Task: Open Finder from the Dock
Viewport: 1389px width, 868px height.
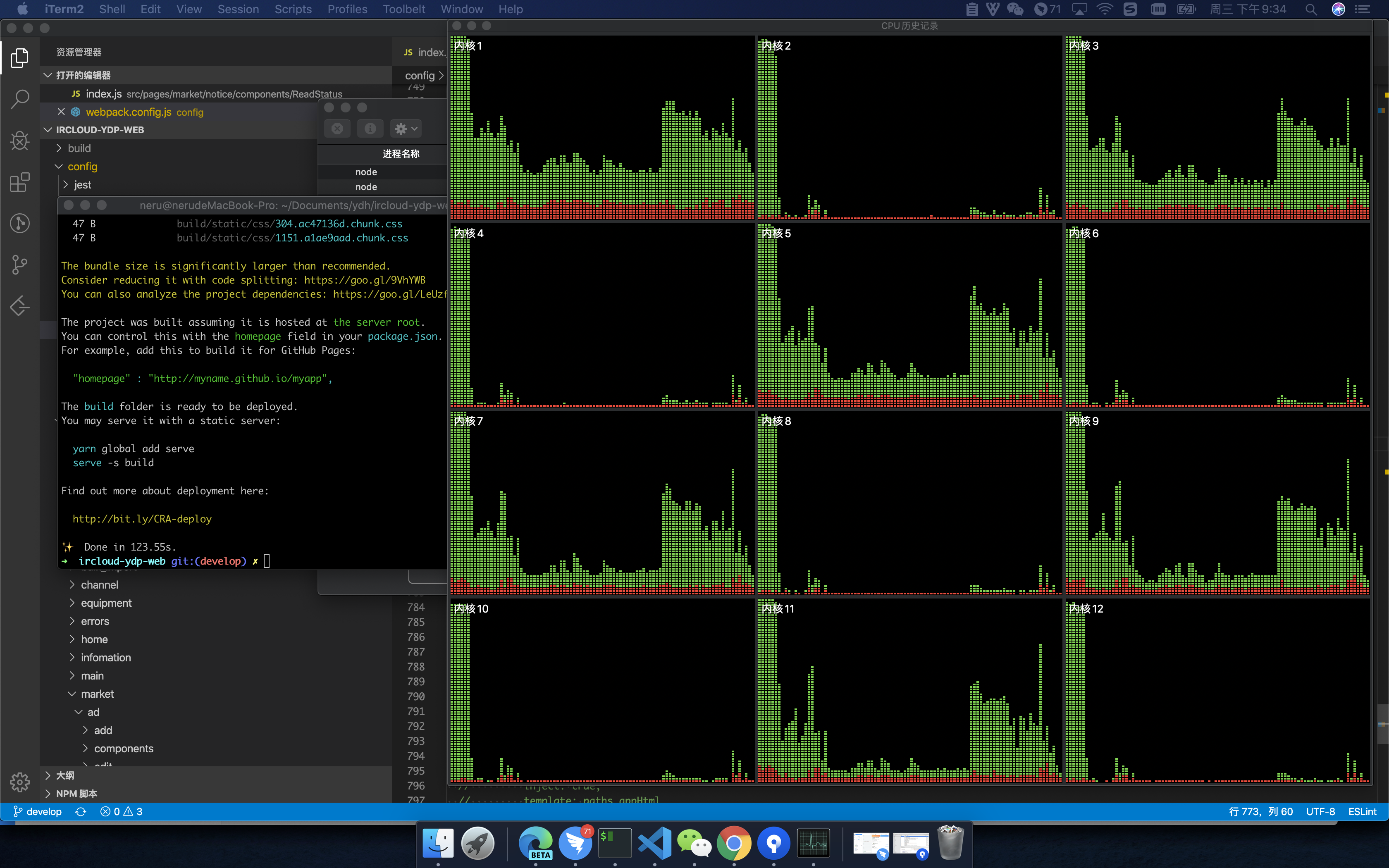Action: tap(438, 843)
